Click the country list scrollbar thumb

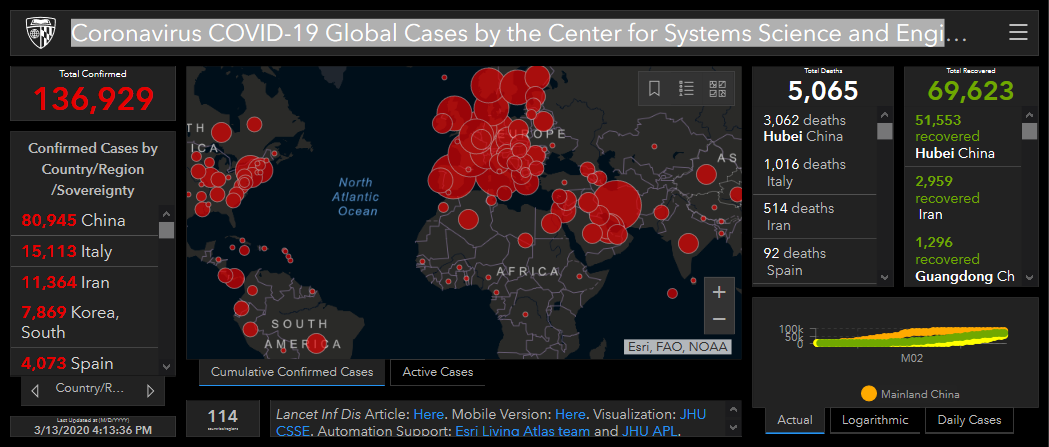167,230
